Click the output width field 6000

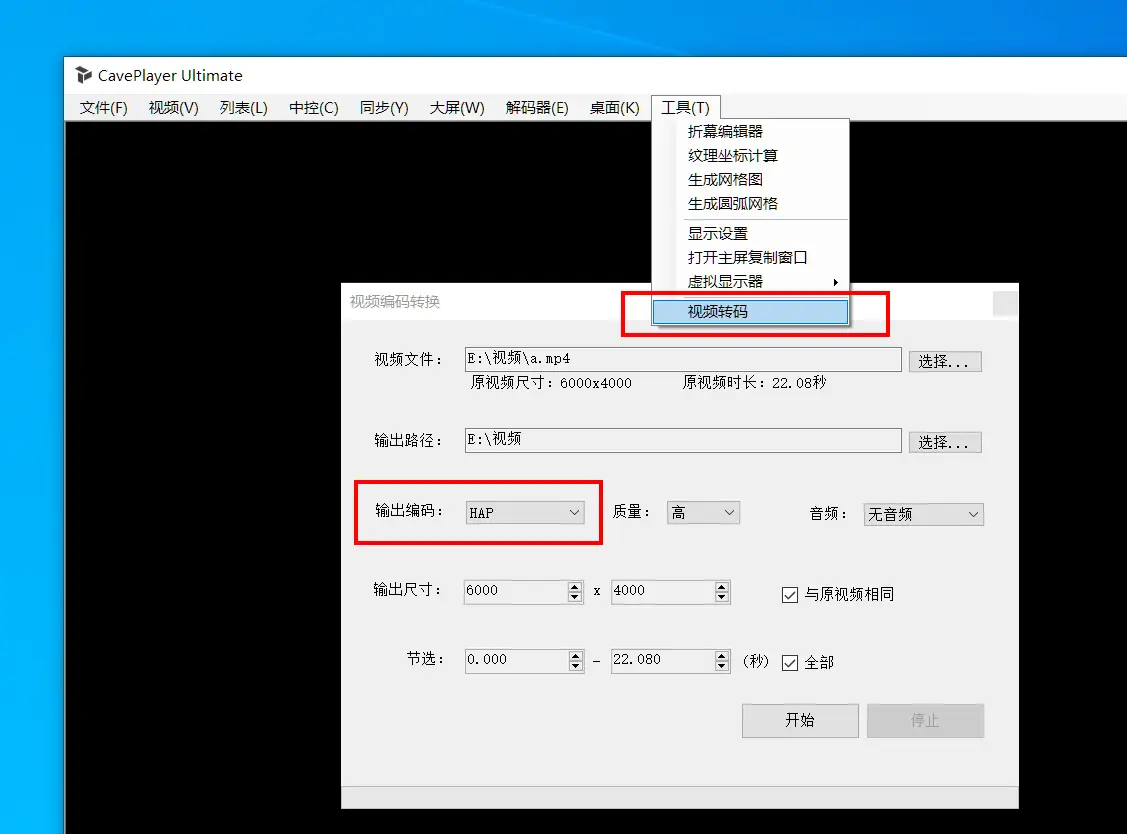515,591
